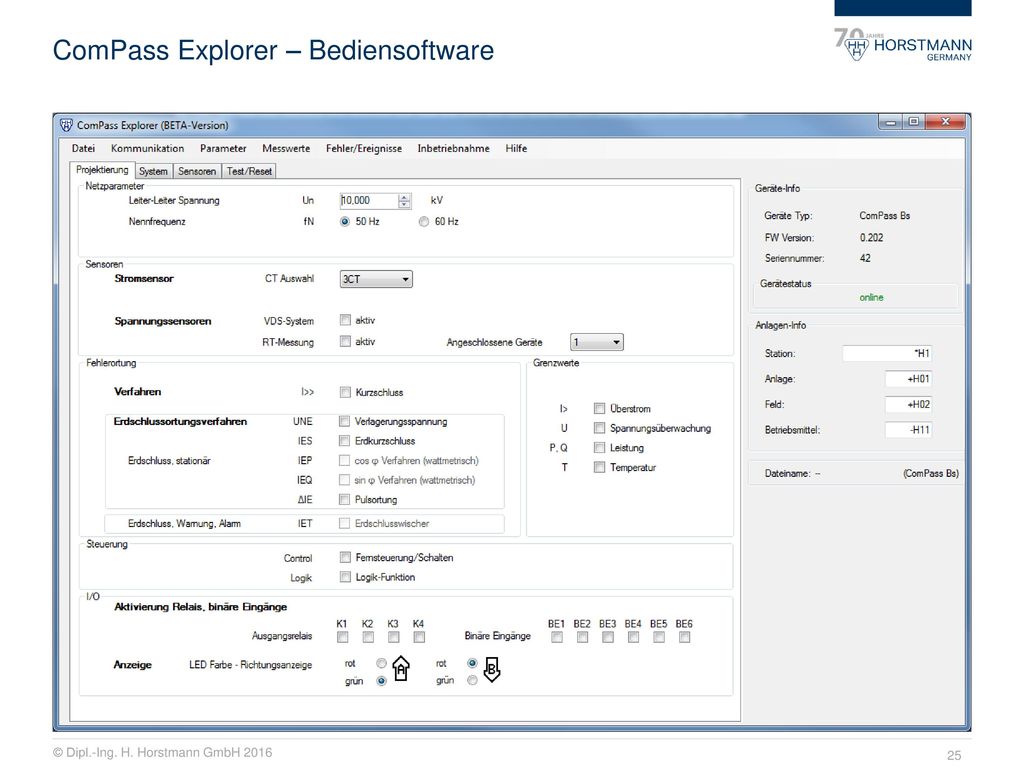
Task: Switch to the System tab
Action: tap(153, 171)
